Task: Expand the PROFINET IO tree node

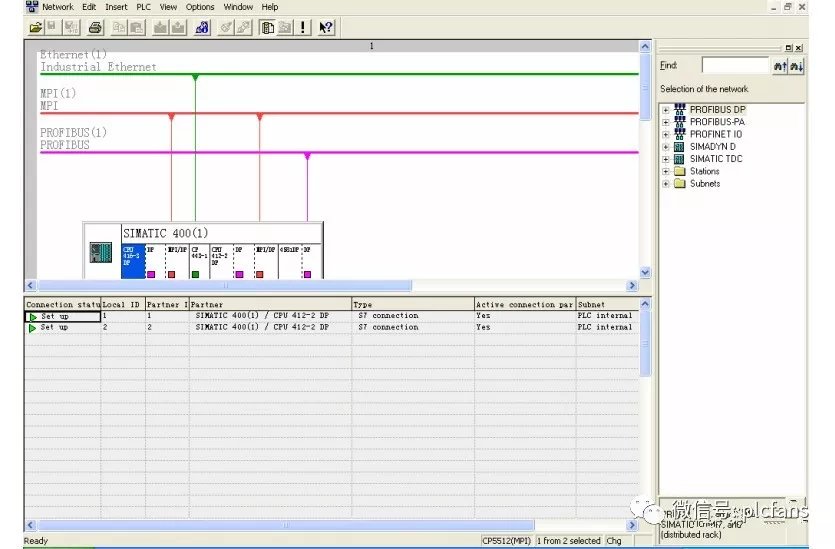Action: (x=665, y=134)
